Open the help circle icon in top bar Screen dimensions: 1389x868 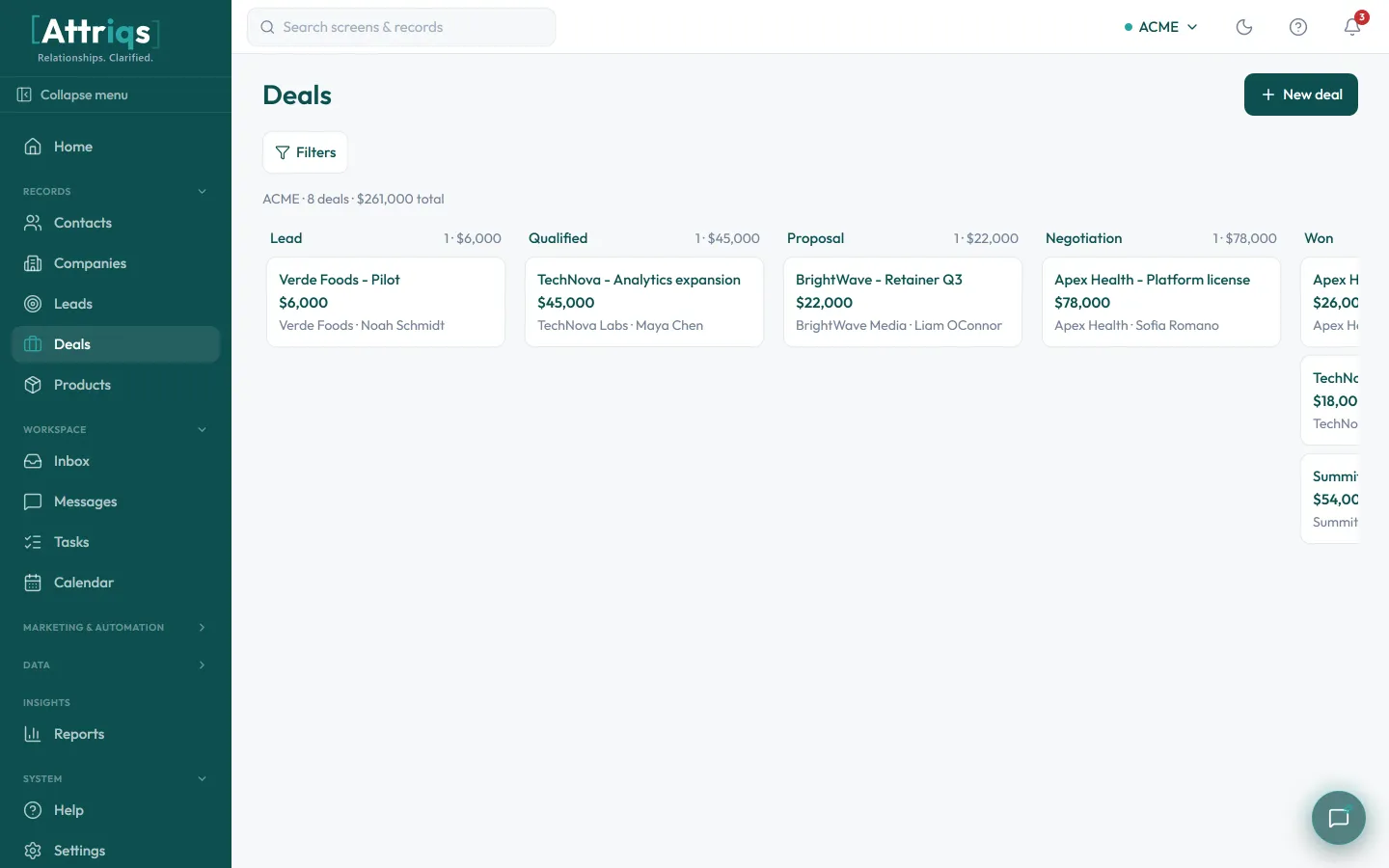pos(1298,27)
